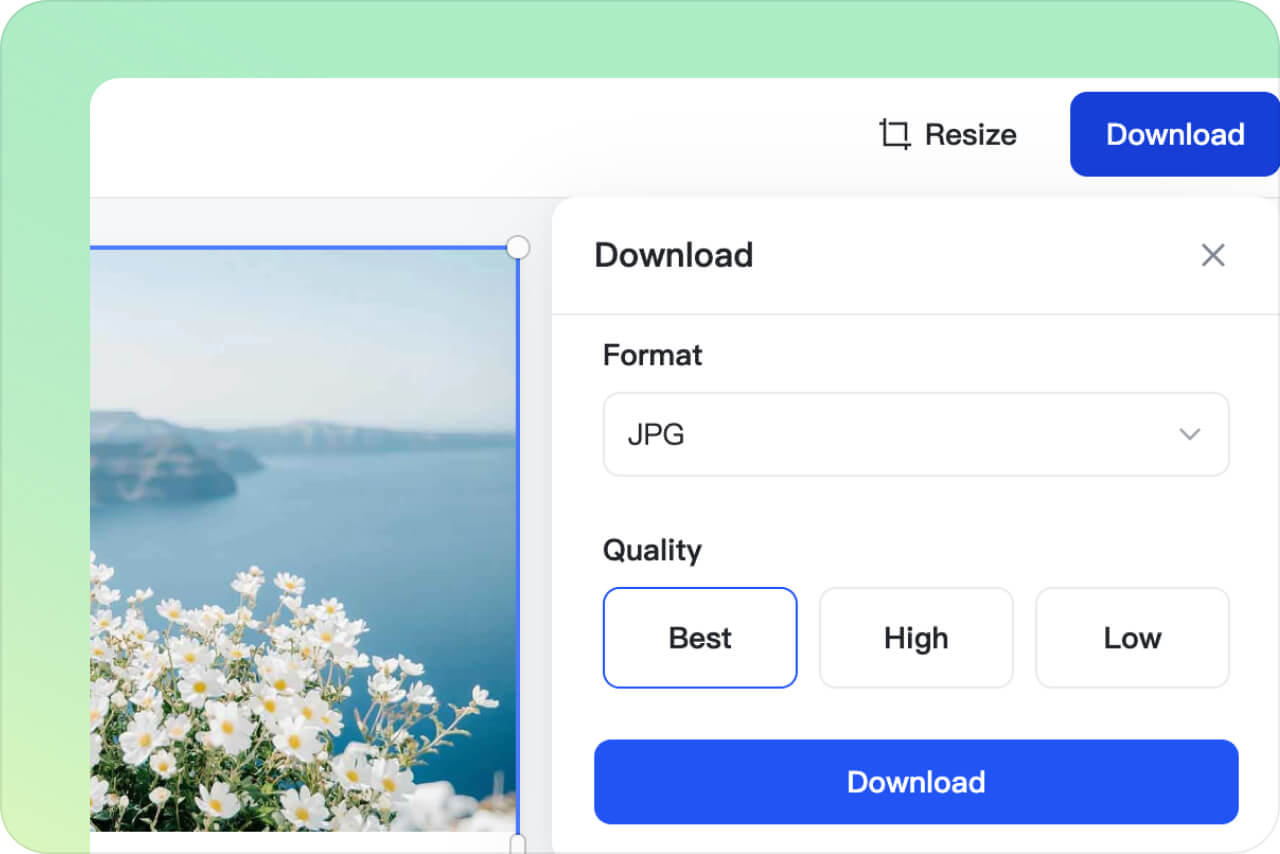The width and height of the screenshot is (1280, 854).
Task: Click the Resize crop icon
Action: [895, 134]
